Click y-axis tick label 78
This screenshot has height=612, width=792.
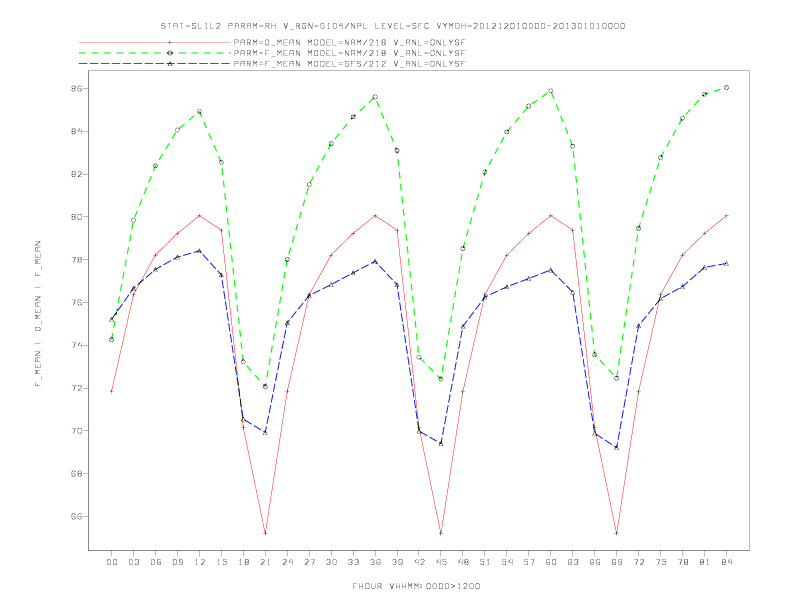coord(76,260)
